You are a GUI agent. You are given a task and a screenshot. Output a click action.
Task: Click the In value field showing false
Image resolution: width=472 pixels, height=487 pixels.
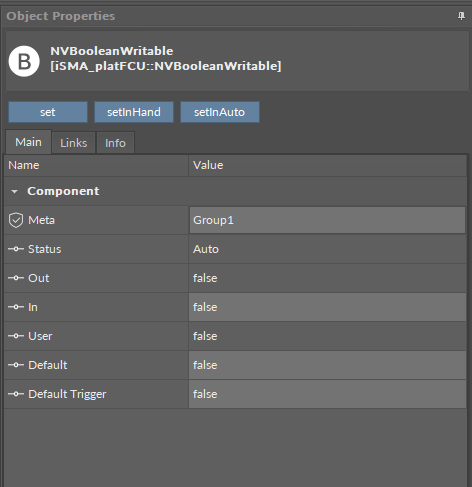click(327, 307)
